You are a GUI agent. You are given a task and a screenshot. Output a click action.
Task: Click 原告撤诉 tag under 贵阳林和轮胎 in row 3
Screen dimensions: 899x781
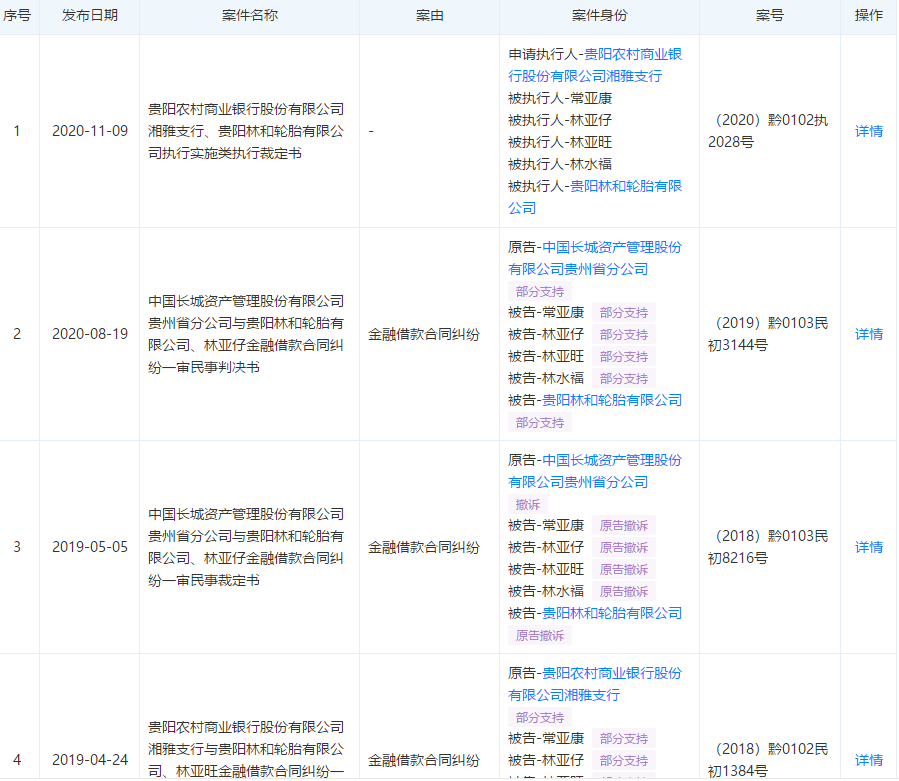pos(540,635)
